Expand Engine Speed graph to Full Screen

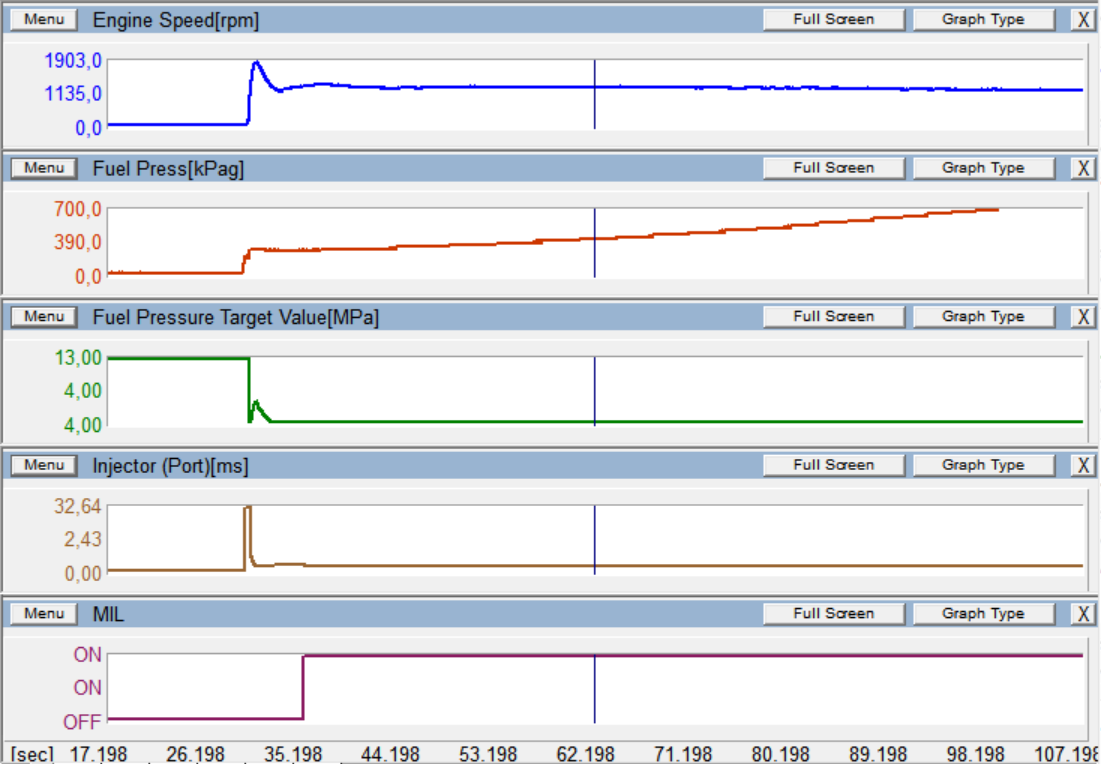pos(833,20)
